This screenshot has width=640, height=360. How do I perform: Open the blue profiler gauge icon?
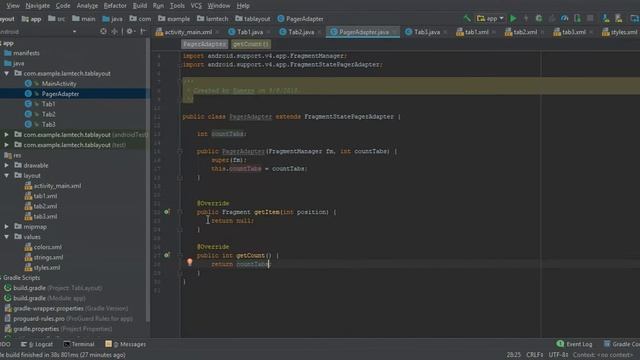coord(564,18)
